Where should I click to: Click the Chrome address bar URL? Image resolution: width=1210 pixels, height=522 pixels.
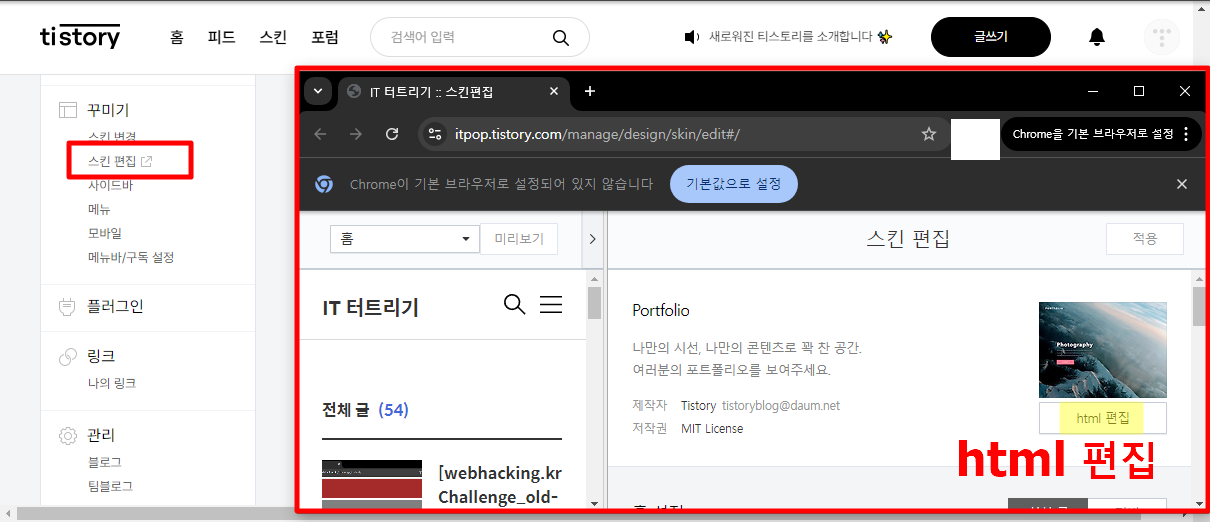coord(597,134)
